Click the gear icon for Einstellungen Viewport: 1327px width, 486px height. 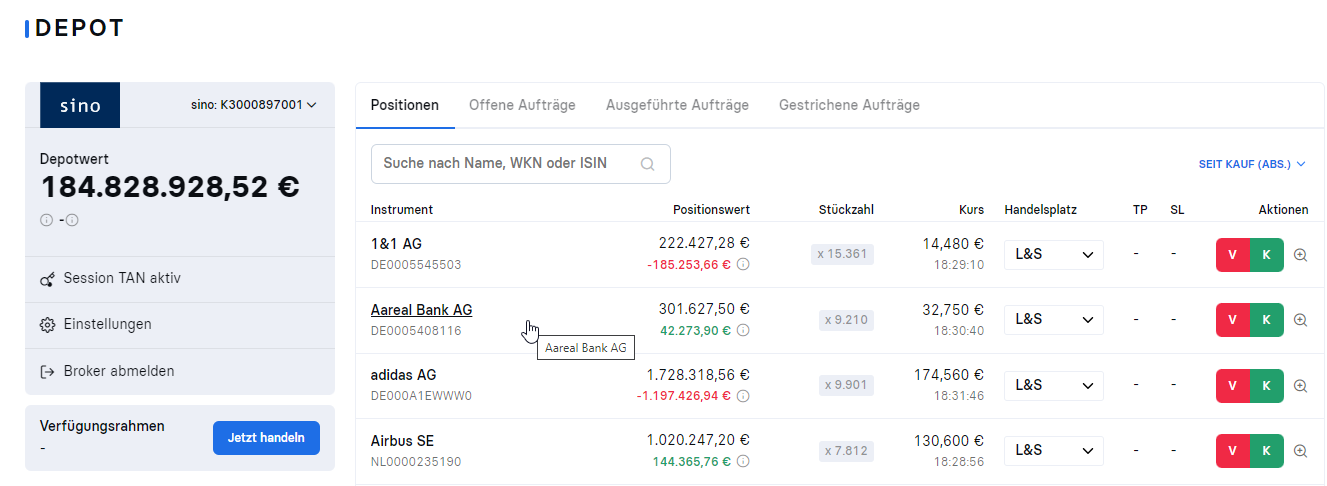click(x=47, y=325)
